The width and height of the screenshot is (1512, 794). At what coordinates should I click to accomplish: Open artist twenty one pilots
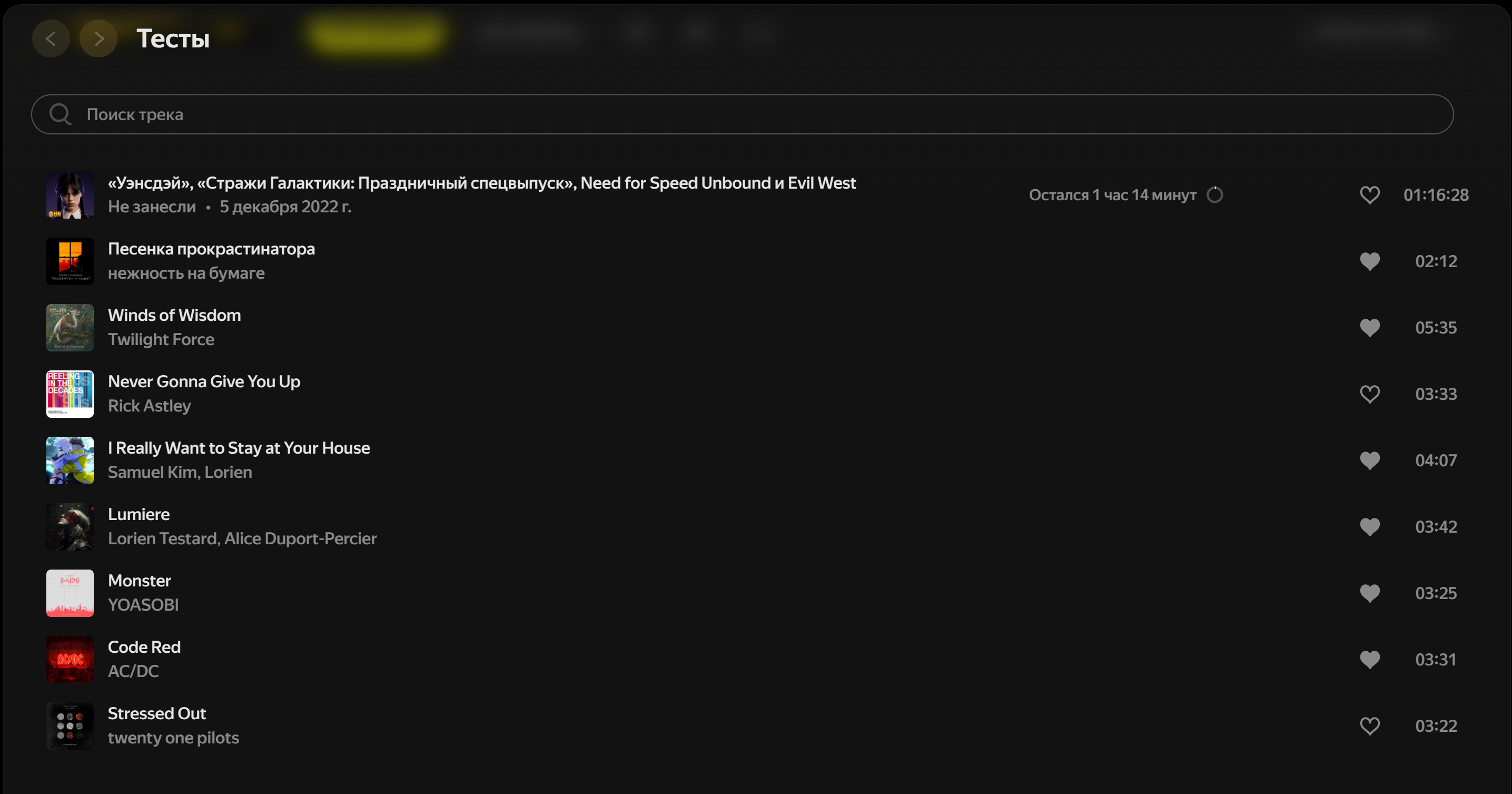click(x=173, y=738)
